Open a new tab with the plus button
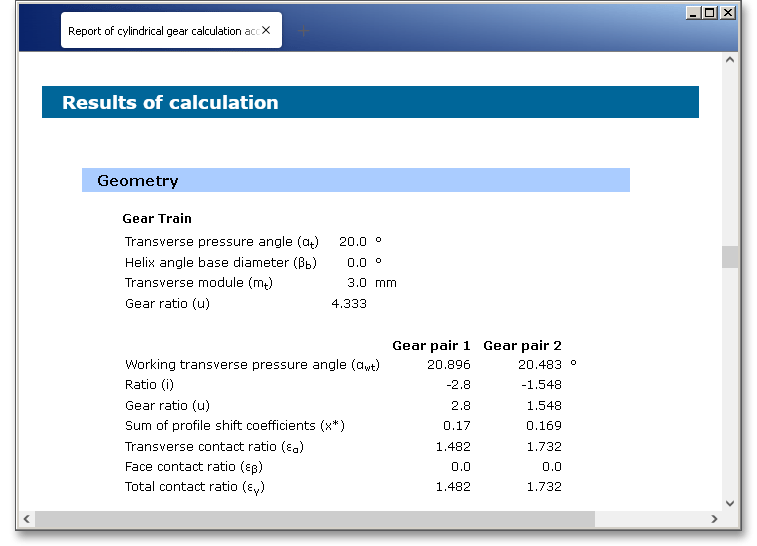Screen dimensions: 757x546 coord(304,31)
